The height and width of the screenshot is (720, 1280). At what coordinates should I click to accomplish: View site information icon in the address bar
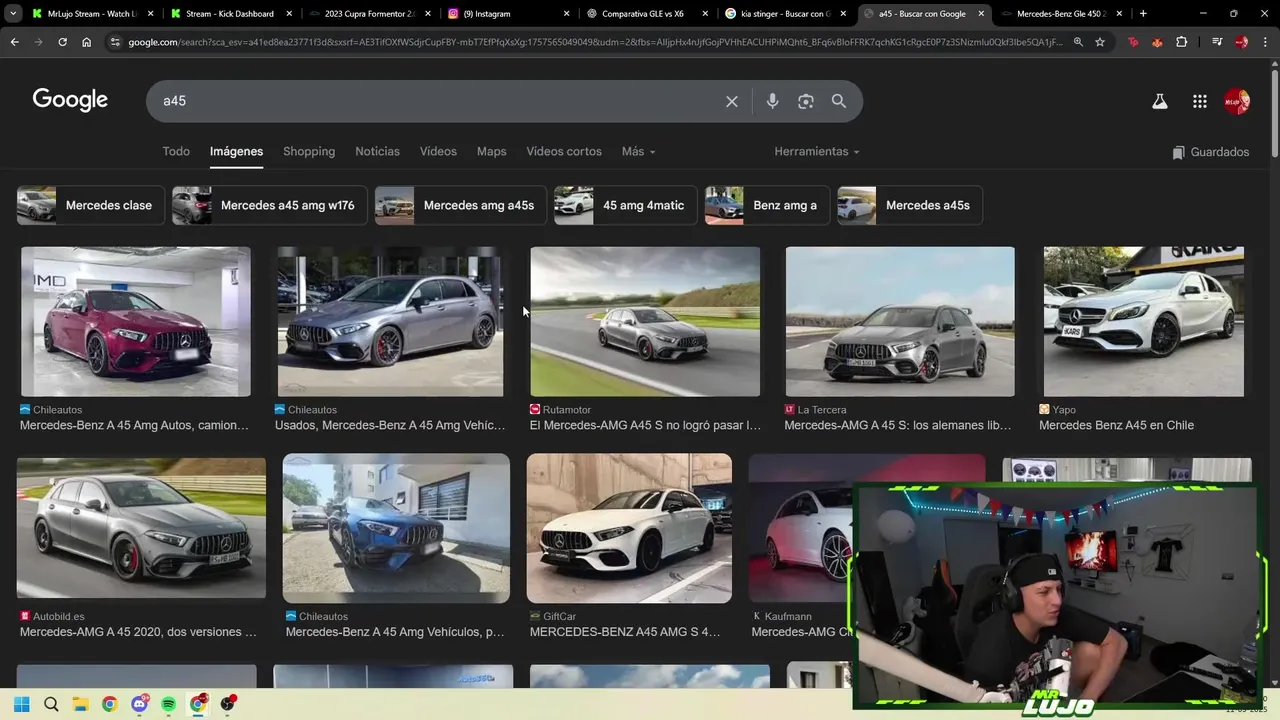coord(115,42)
